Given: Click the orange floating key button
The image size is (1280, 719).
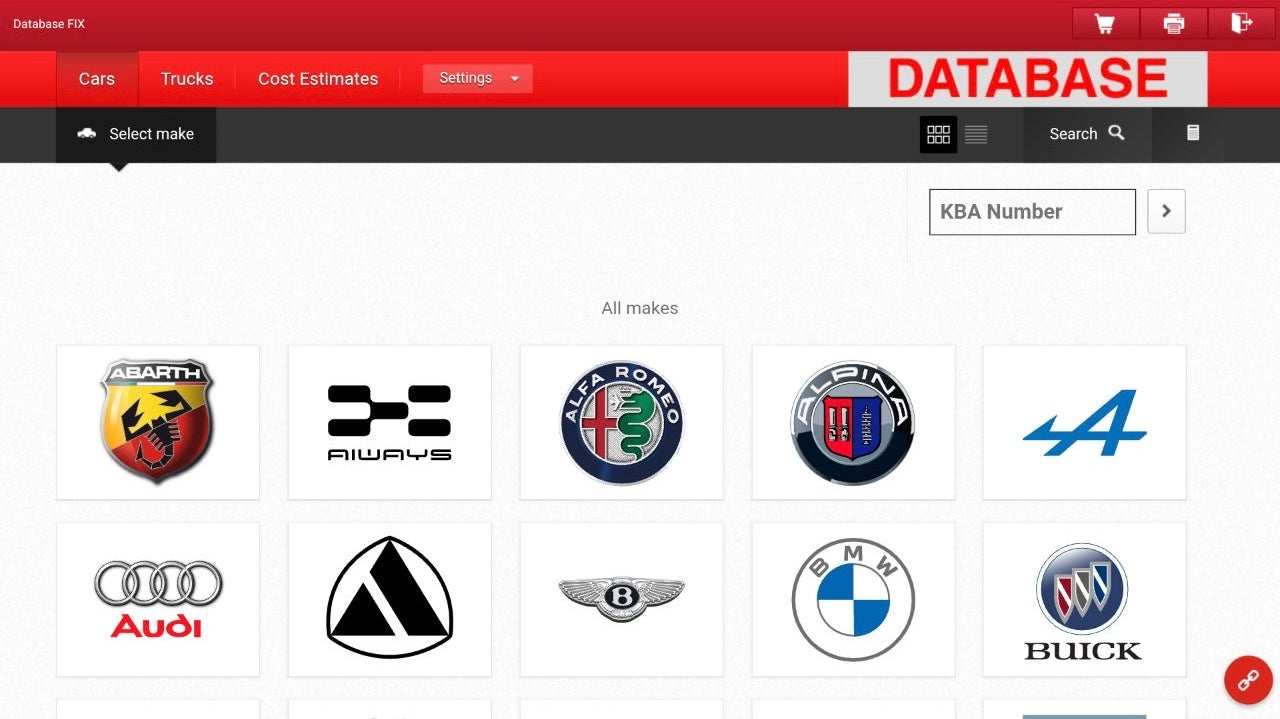Looking at the screenshot, I should click(1247, 680).
